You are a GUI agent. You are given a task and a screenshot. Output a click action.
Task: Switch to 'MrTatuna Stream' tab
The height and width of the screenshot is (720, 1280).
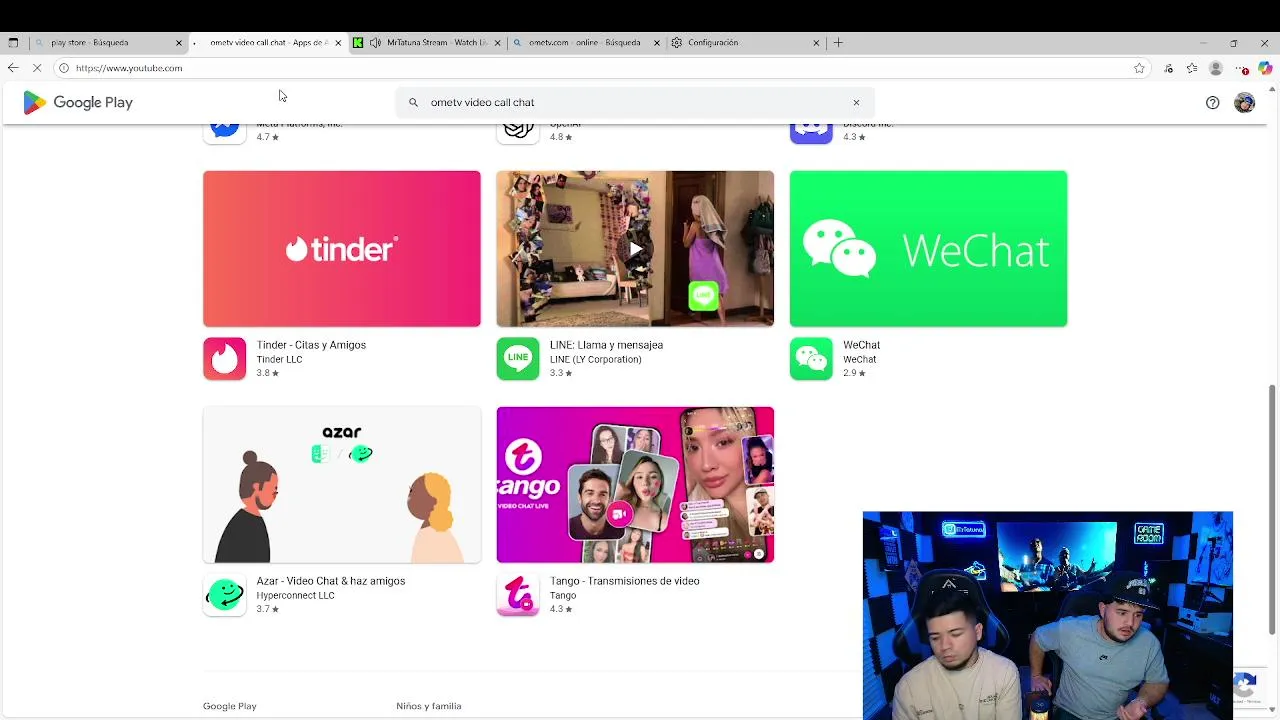(x=427, y=43)
